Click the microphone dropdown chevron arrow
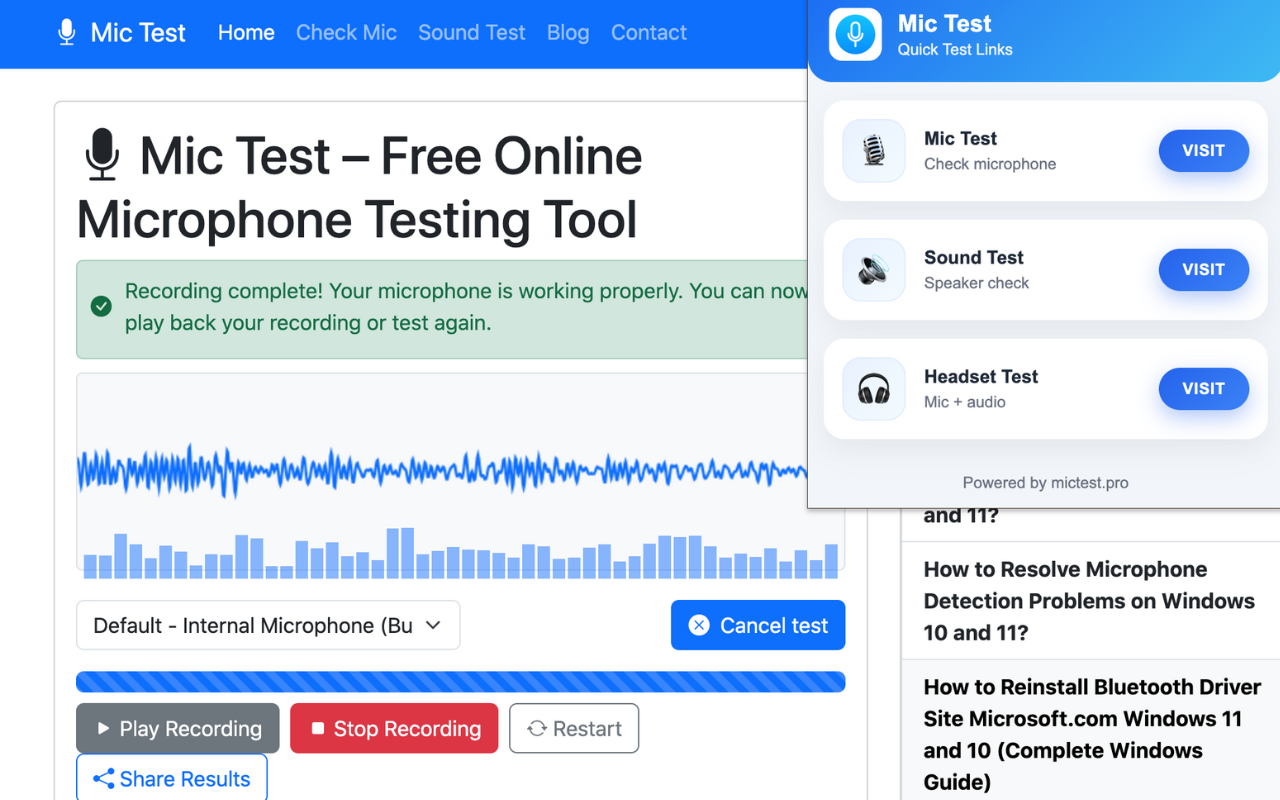Image resolution: width=1280 pixels, height=800 pixels. 433,625
